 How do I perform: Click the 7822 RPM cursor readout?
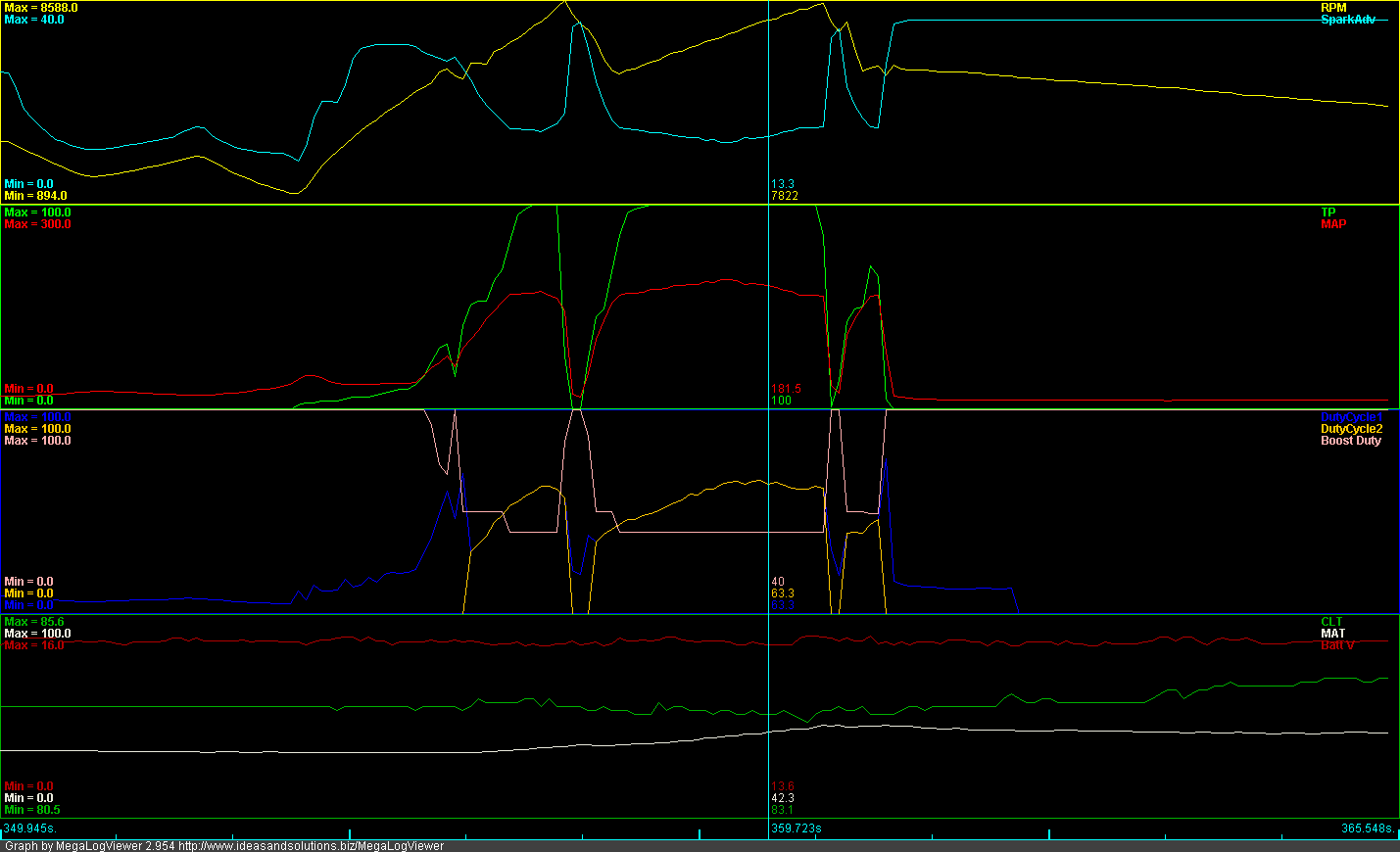tap(785, 196)
